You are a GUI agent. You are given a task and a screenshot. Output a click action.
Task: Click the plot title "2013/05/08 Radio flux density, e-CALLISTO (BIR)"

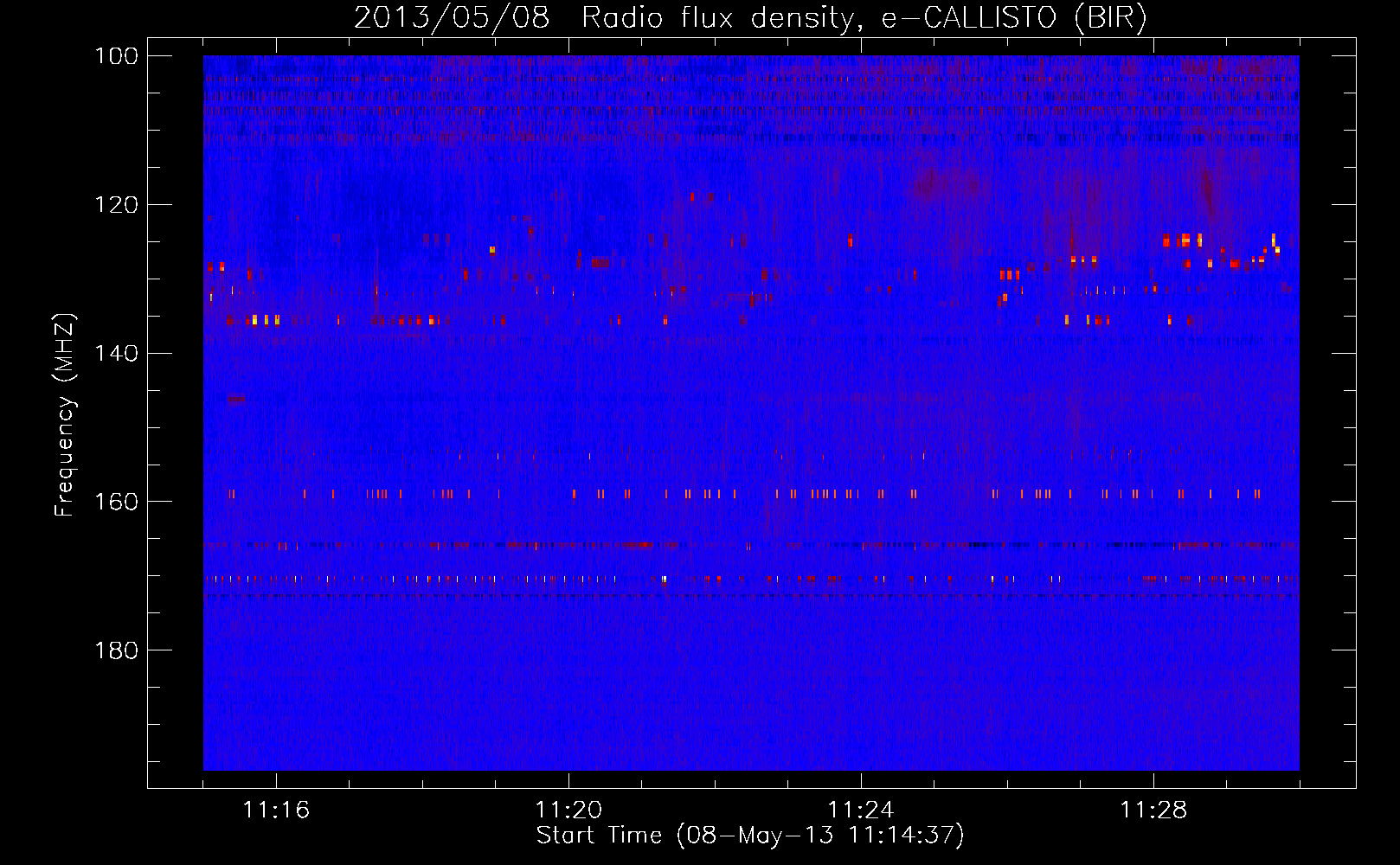click(750, 18)
